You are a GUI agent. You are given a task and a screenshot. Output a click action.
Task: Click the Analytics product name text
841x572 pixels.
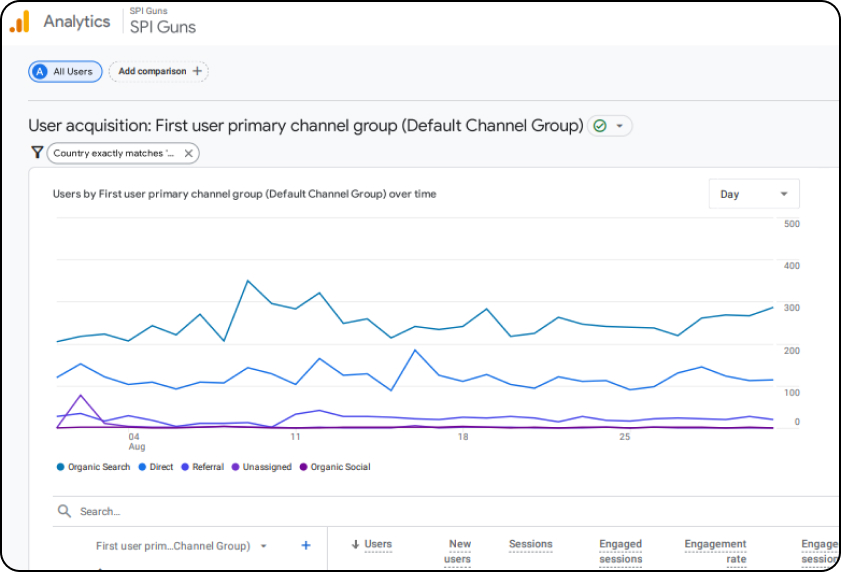pos(77,21)
